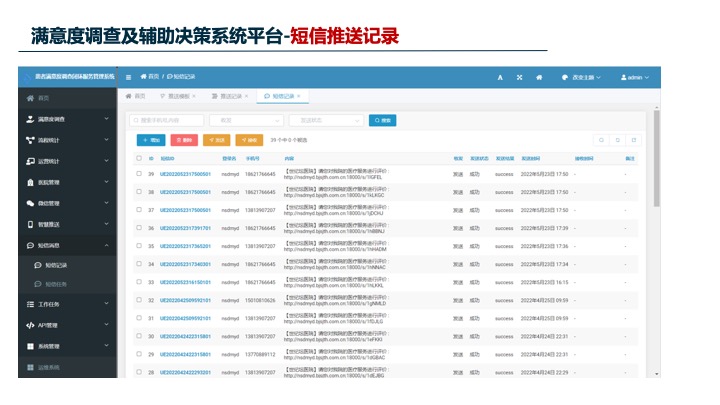Click the table toolbar export icon button
720x405 pixels.
pyautogui.click(x=634, y=140)
